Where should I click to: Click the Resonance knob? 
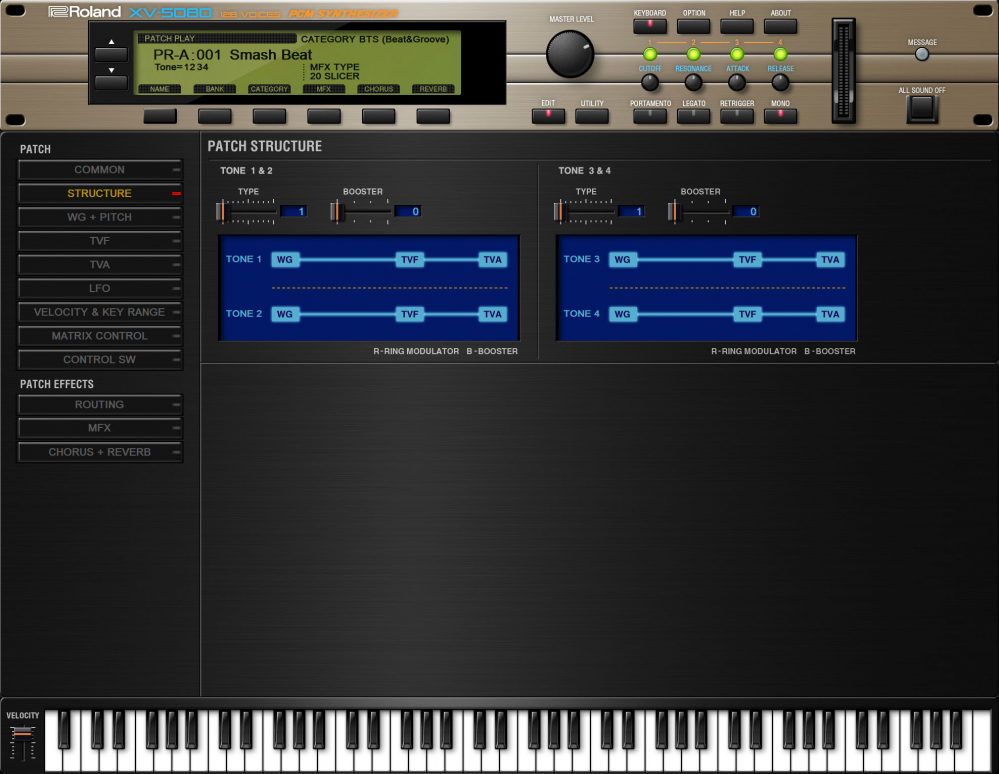693,82
